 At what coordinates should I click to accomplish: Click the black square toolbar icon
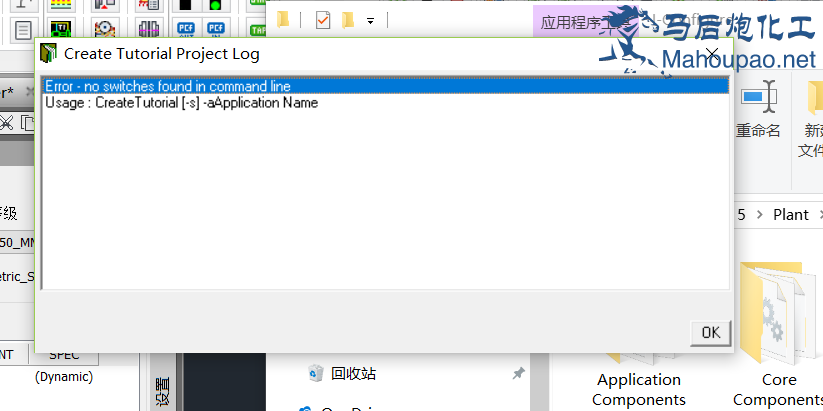pos(185,6)
